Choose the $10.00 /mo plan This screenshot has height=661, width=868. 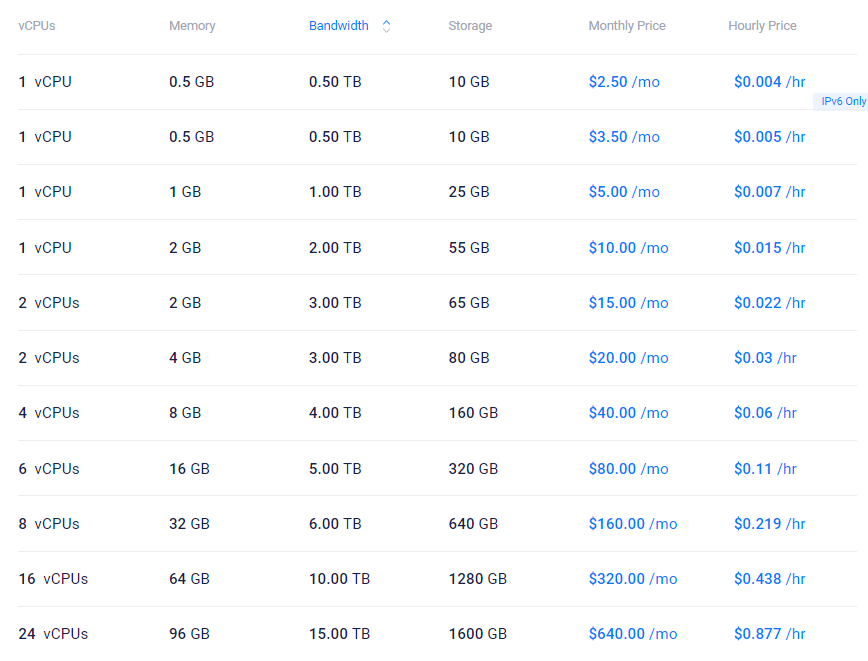(628, 248)
